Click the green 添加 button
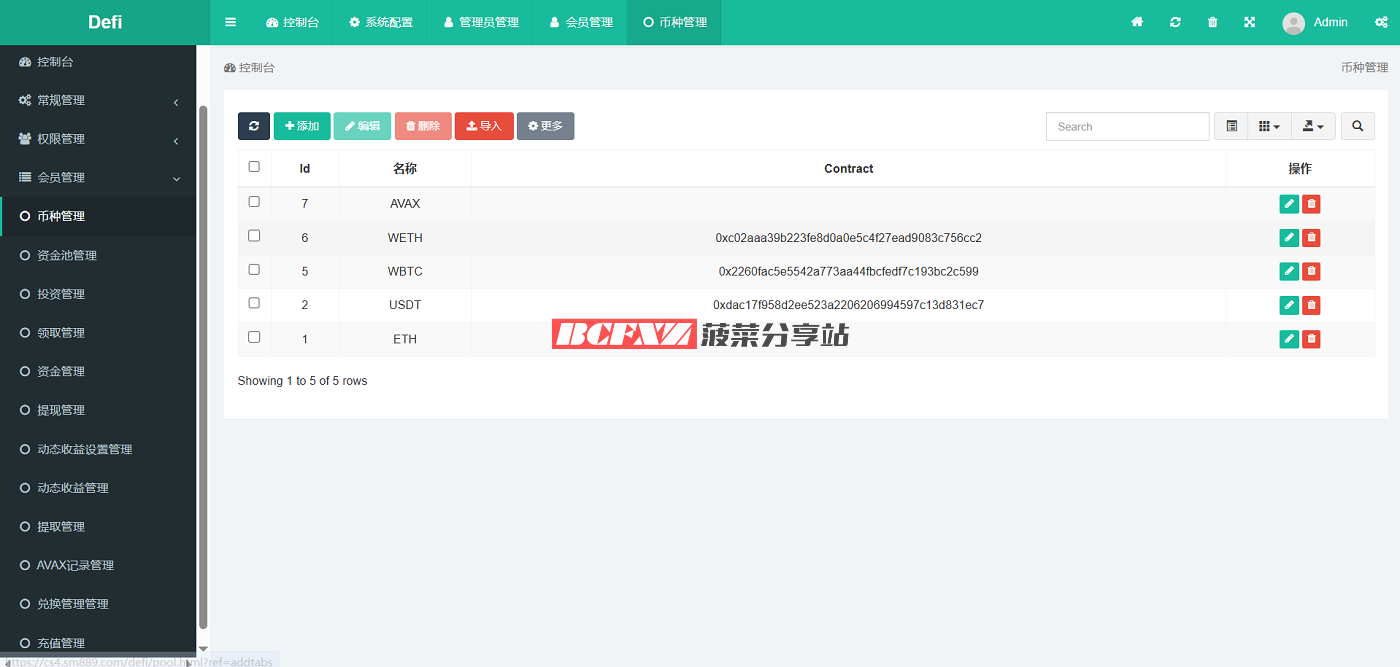Screen dimensions: 1400x667 click(x=302, y=126)
